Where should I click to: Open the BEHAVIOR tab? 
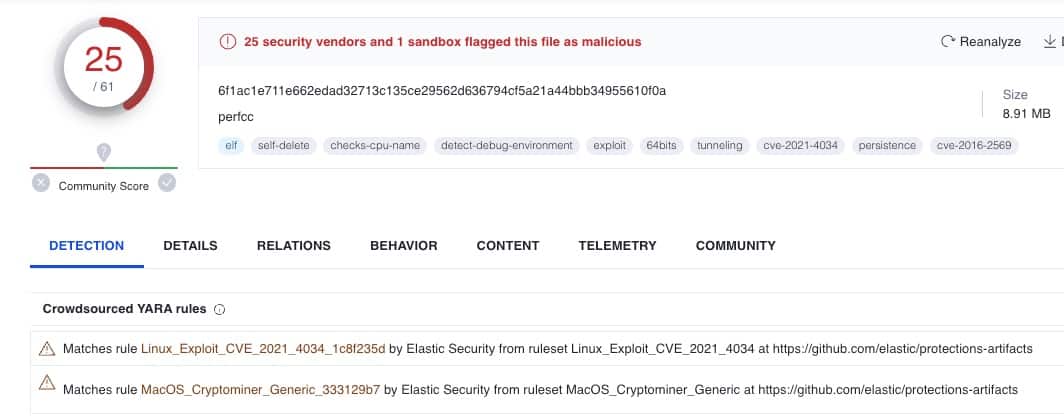pos(403,245)
